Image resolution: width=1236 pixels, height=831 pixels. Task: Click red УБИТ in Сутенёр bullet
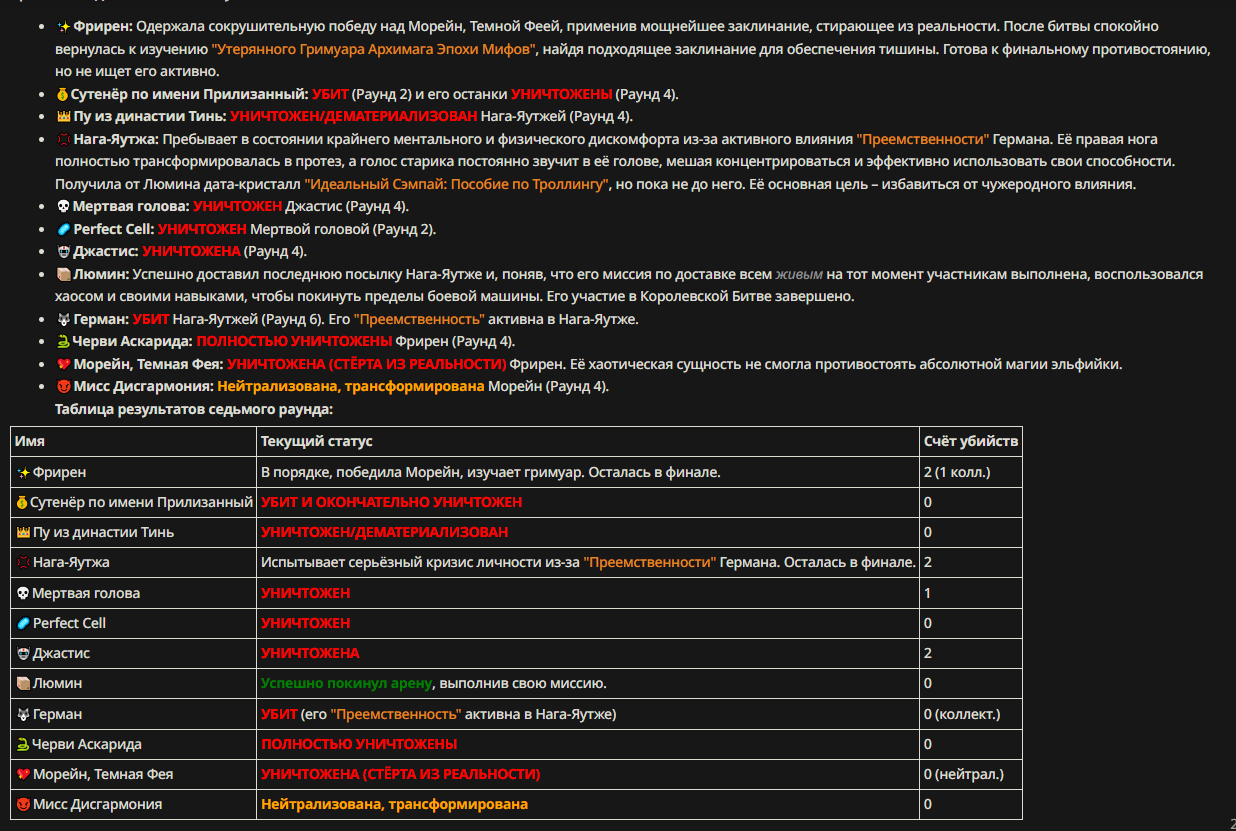point(330,94)
